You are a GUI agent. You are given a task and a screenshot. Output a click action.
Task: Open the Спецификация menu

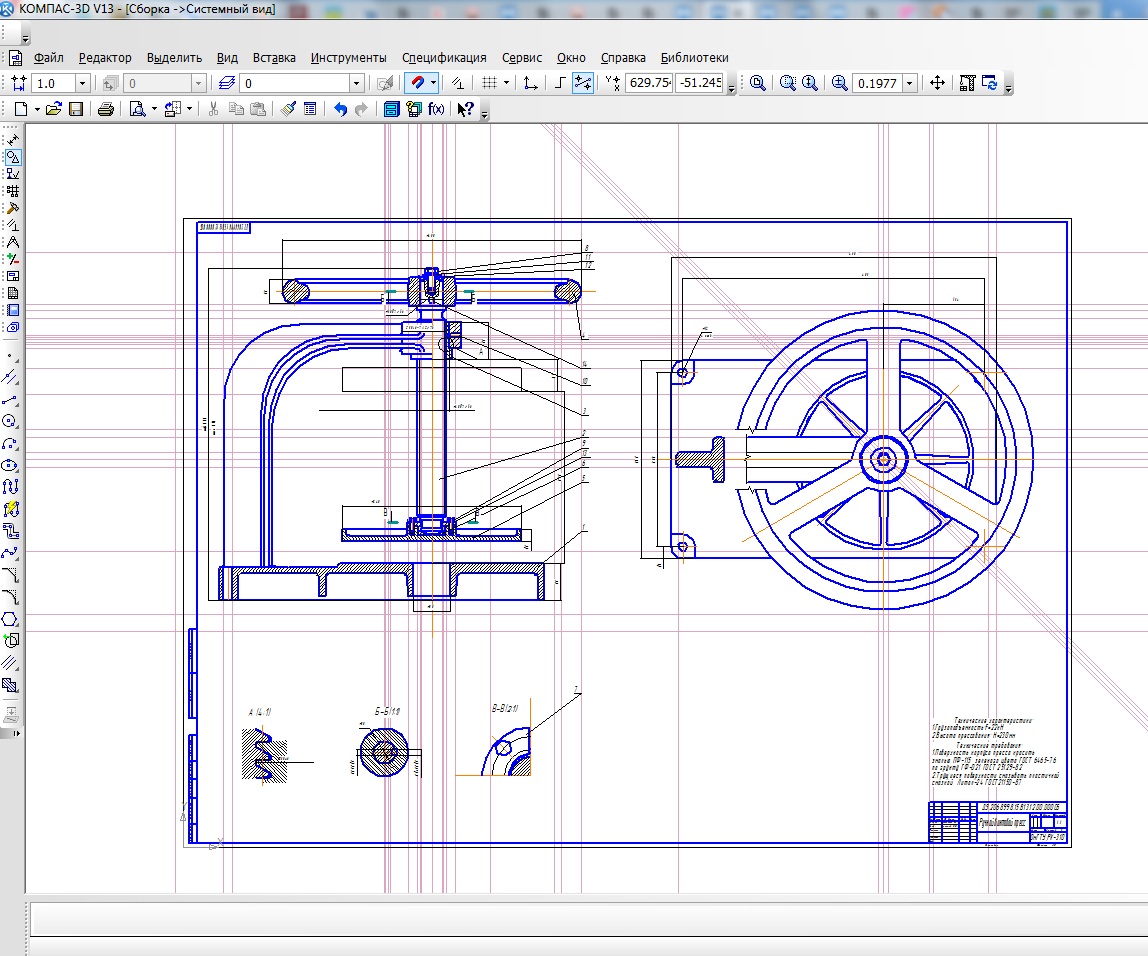444,58
